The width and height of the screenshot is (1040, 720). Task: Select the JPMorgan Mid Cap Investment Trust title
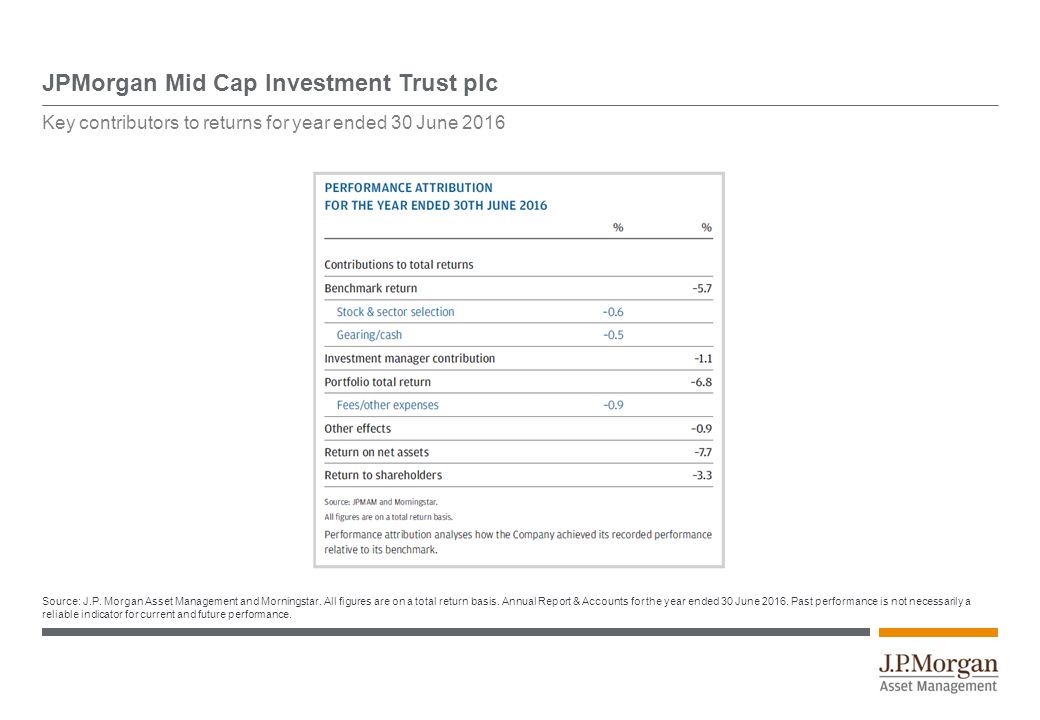(x=270, y=84)
